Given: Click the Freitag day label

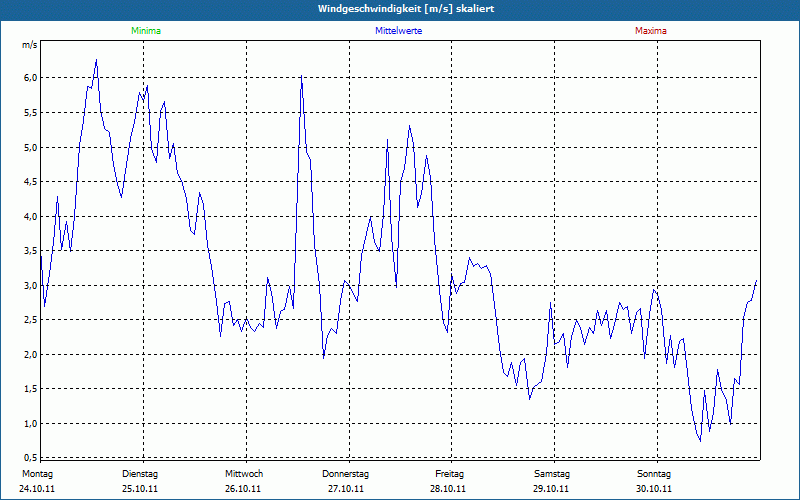Looking at the screenshot, I should (x=449, y=474).
